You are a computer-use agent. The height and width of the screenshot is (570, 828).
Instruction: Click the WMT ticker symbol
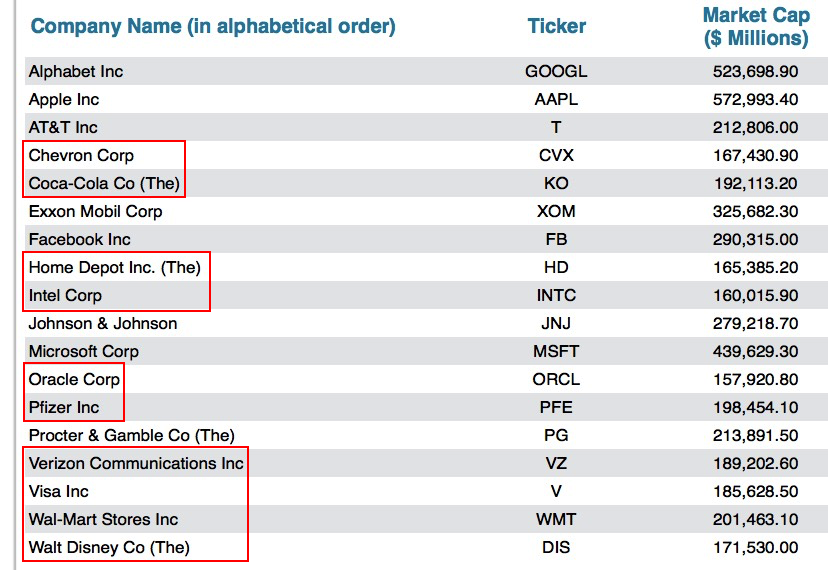point(556,520)
